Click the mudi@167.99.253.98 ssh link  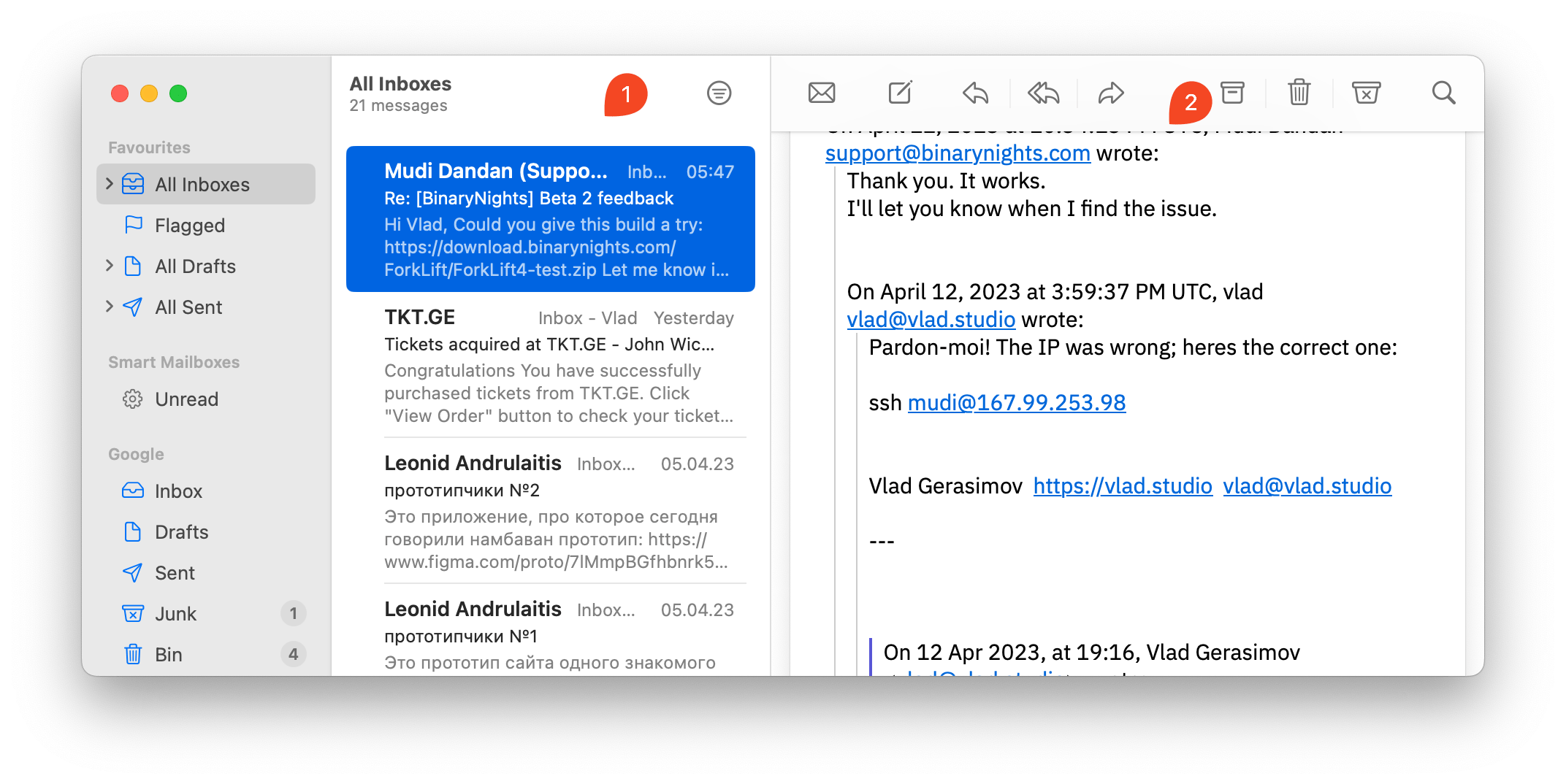point(1017,403)
